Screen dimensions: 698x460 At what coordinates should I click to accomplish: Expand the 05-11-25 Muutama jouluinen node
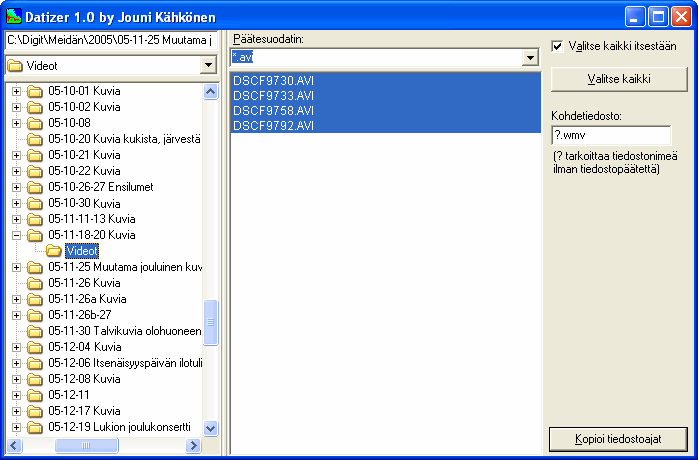[x=16, y=268]
